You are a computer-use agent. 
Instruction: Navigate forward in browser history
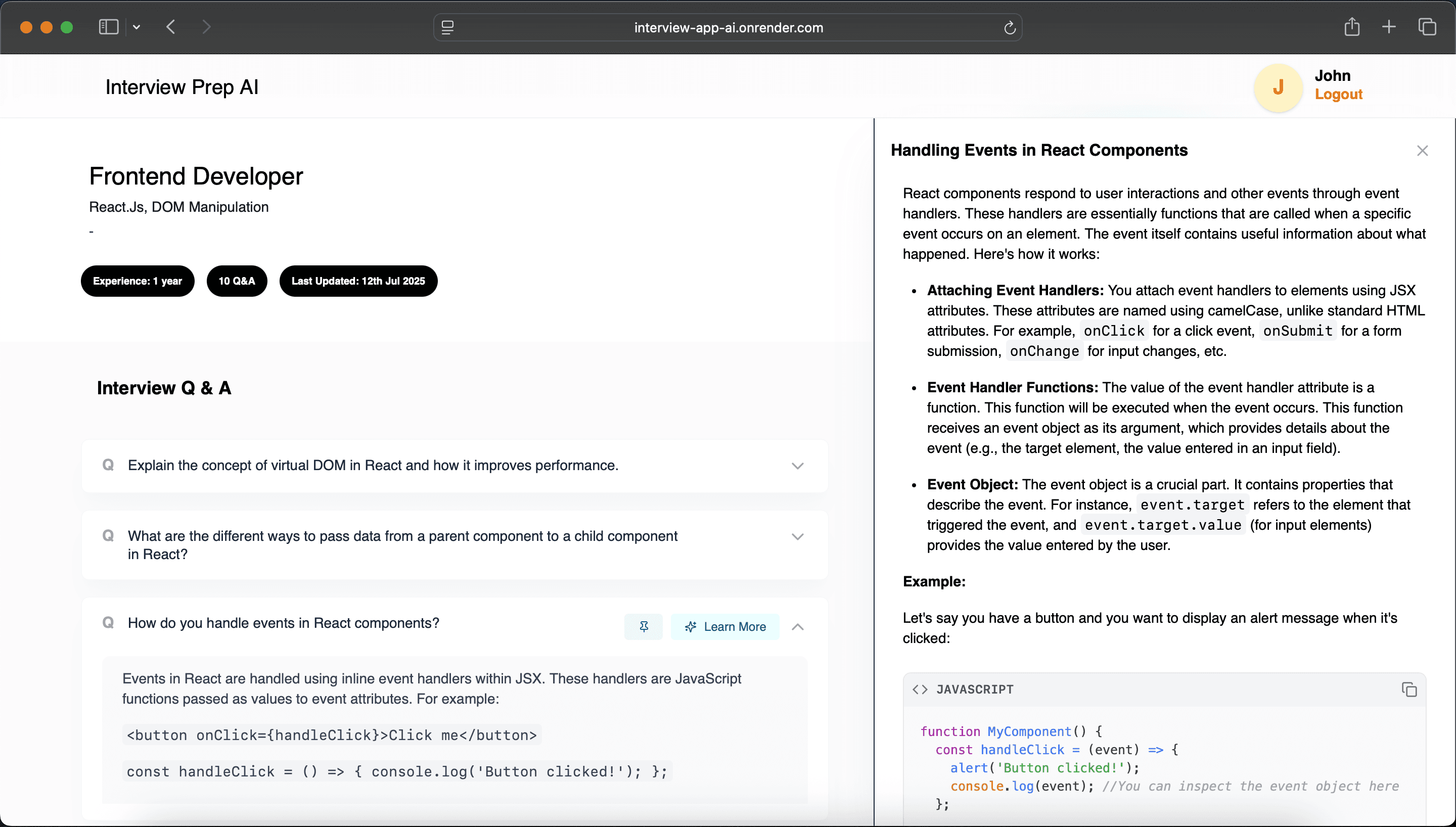[206, 27]
